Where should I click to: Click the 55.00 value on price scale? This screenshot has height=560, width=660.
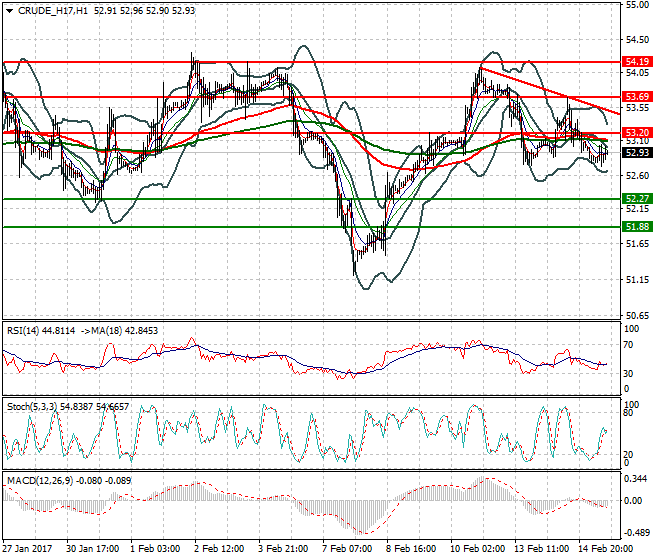tap(635, 5)
